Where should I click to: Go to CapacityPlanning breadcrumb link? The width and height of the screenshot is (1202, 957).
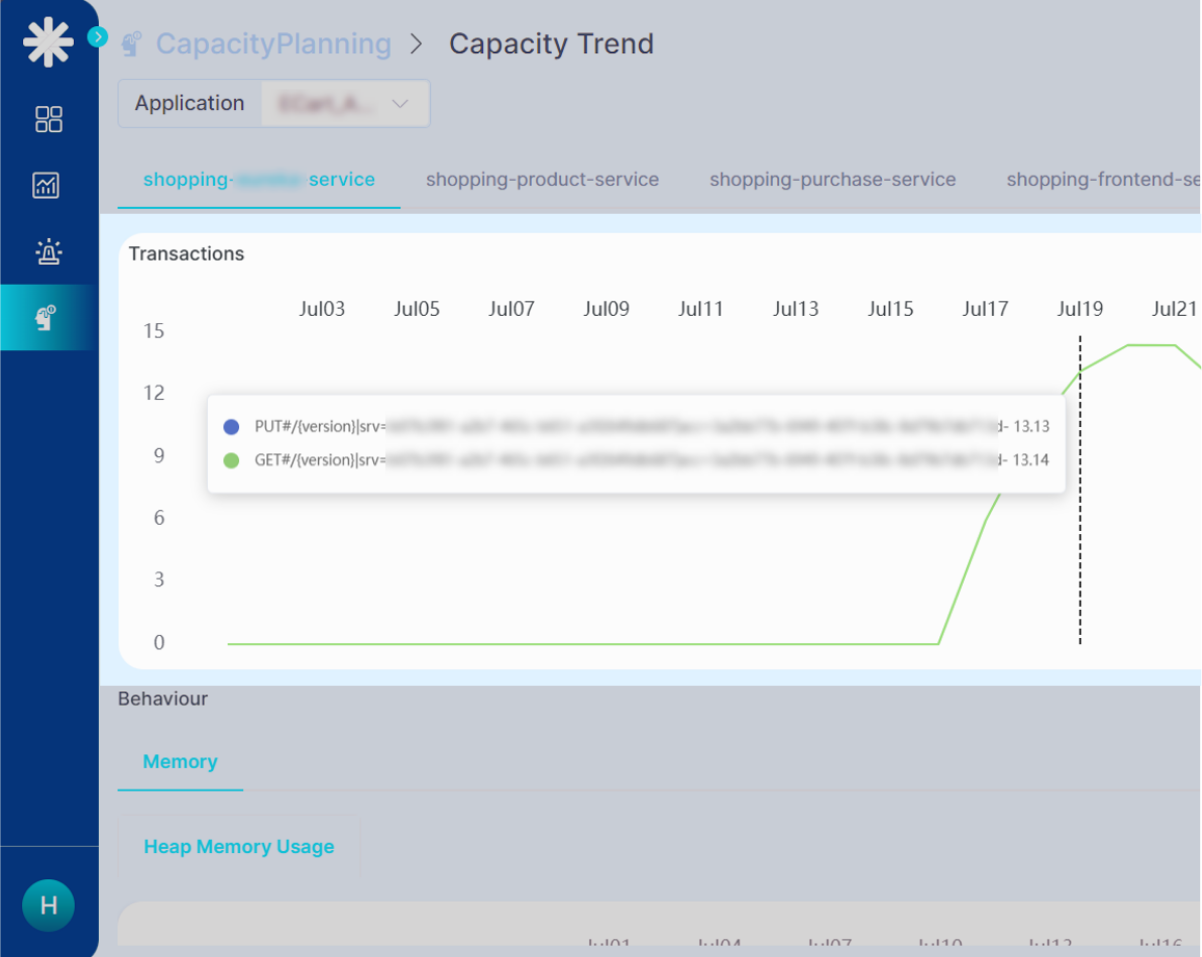point(273,44)
